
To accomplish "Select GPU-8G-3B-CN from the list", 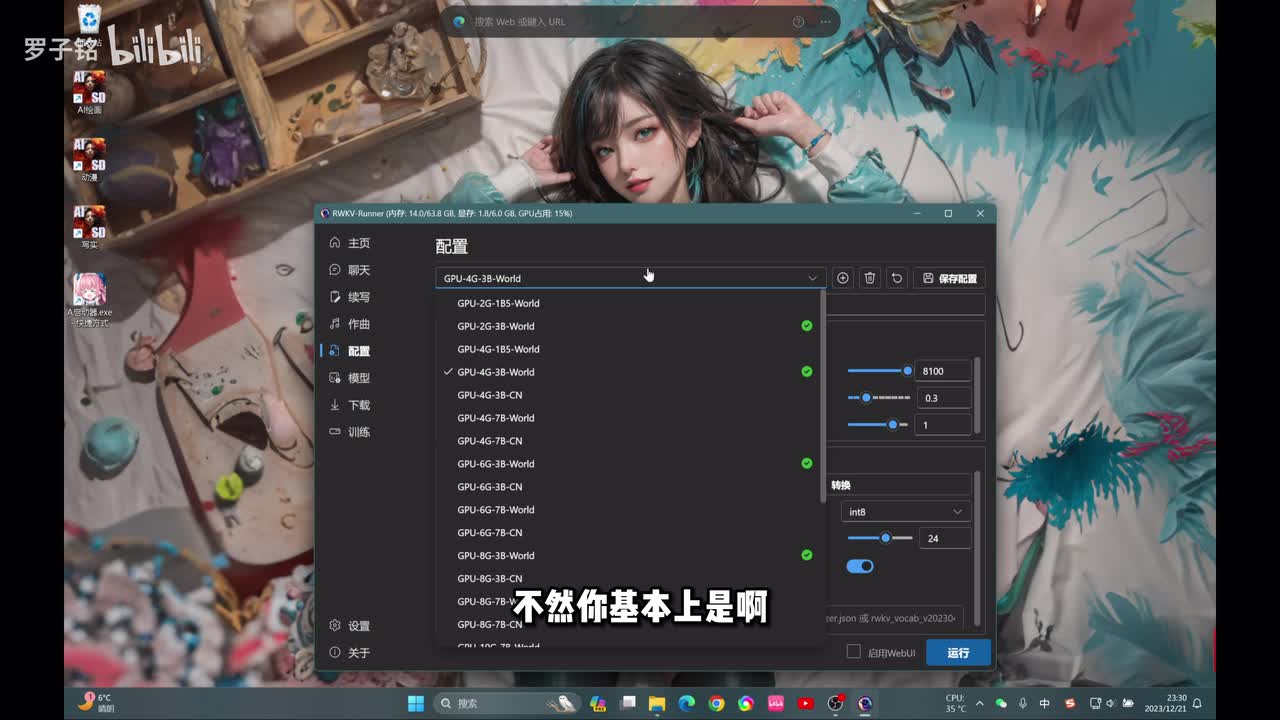I will pos(490,578).
